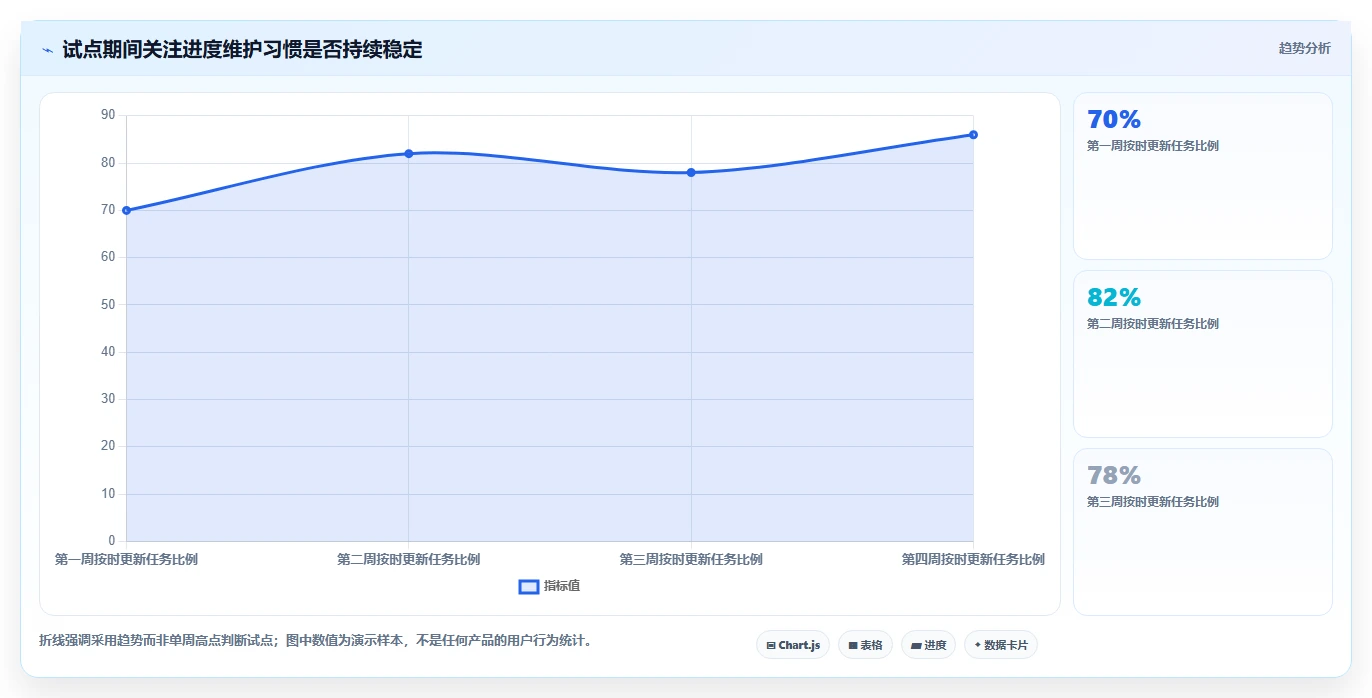
Task: Open the 70% stat card
Action: (x=1203, y=176)
